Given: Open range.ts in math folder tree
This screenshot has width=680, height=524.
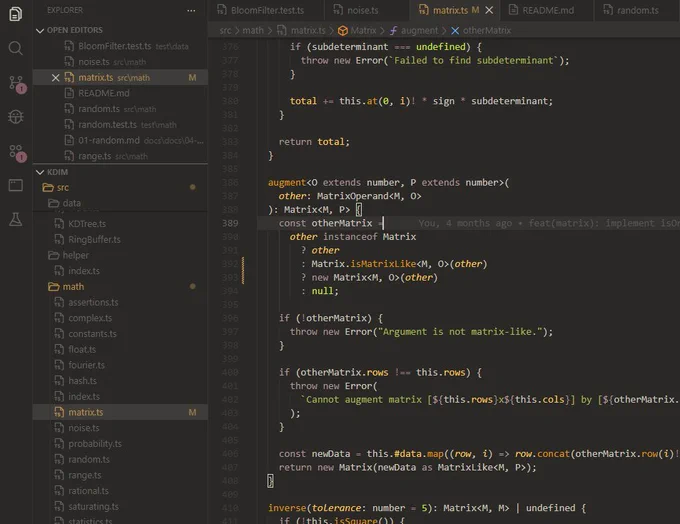Looking at the screenshot, I should pos(120,475).
